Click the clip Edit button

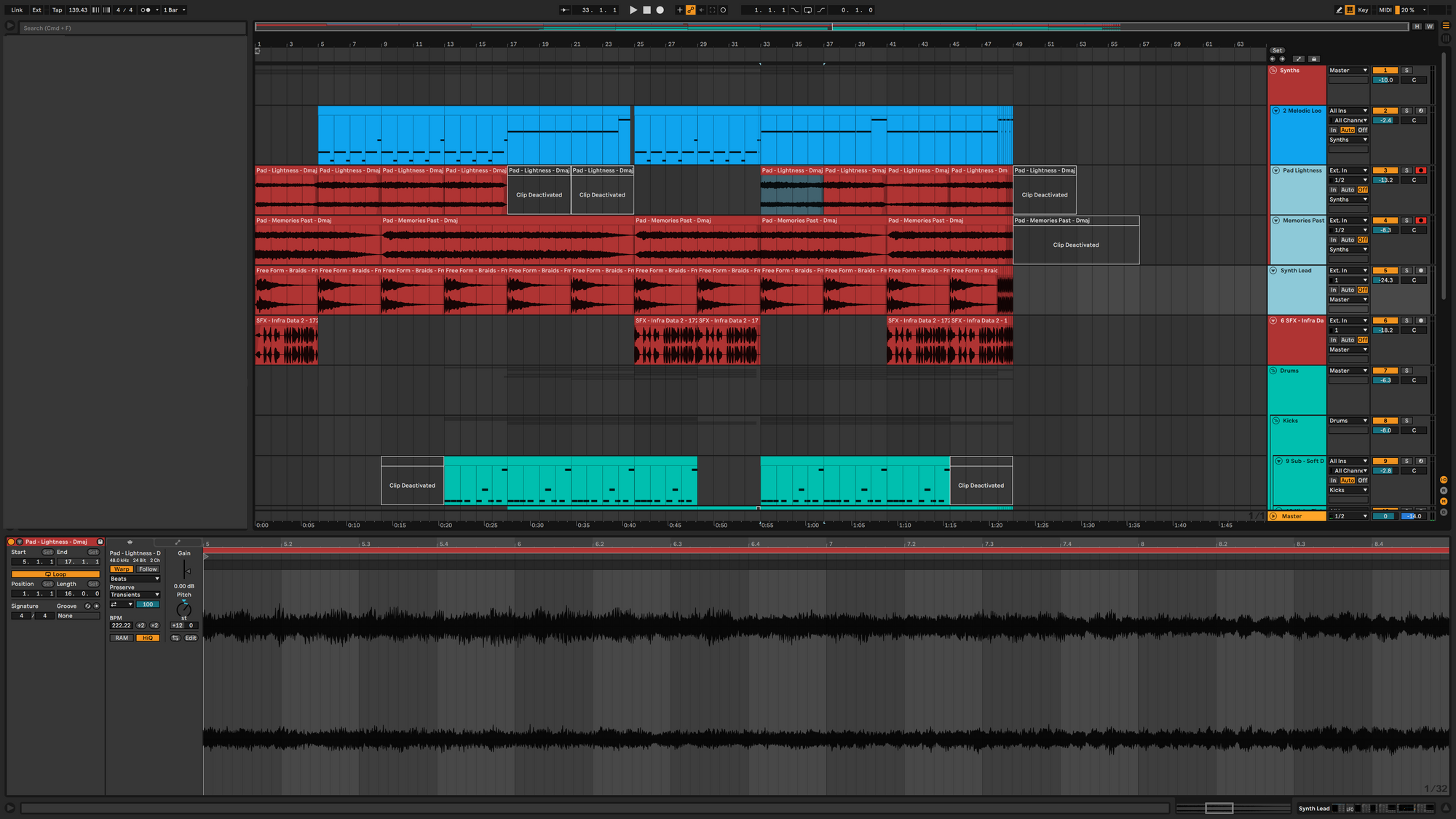pyautogui.click(x=191, y=638)
